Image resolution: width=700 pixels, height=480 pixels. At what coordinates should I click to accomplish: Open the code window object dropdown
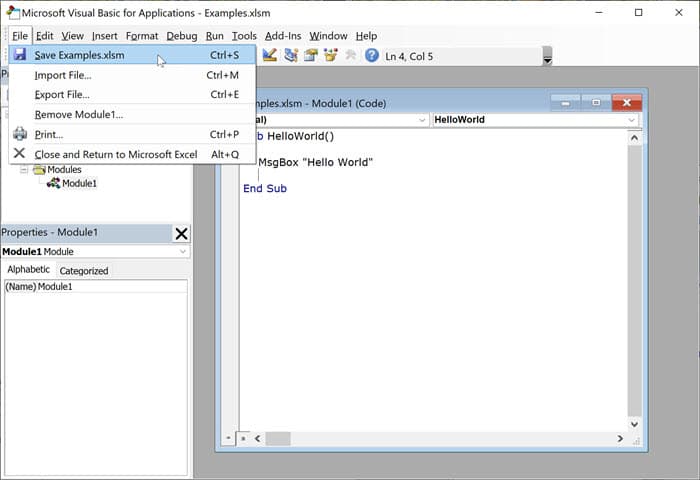coord(422,120)
